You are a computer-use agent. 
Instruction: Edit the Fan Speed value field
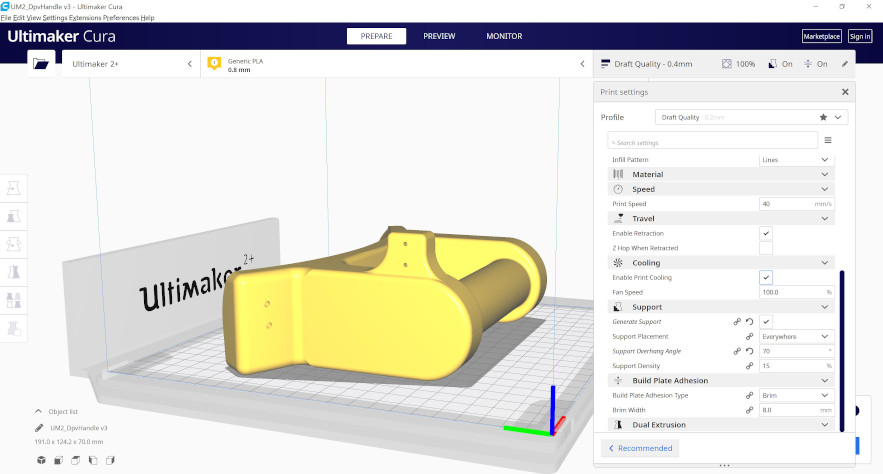coord(796,292)
